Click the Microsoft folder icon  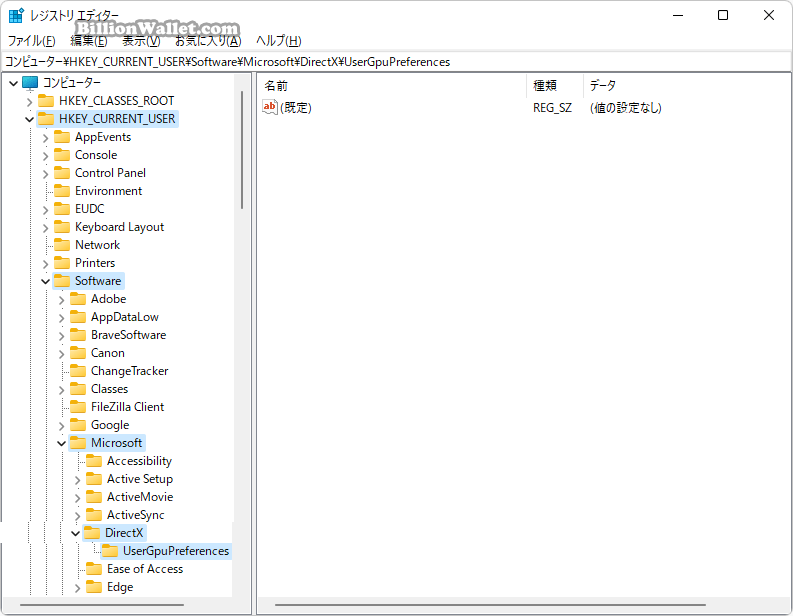[78, 443]
